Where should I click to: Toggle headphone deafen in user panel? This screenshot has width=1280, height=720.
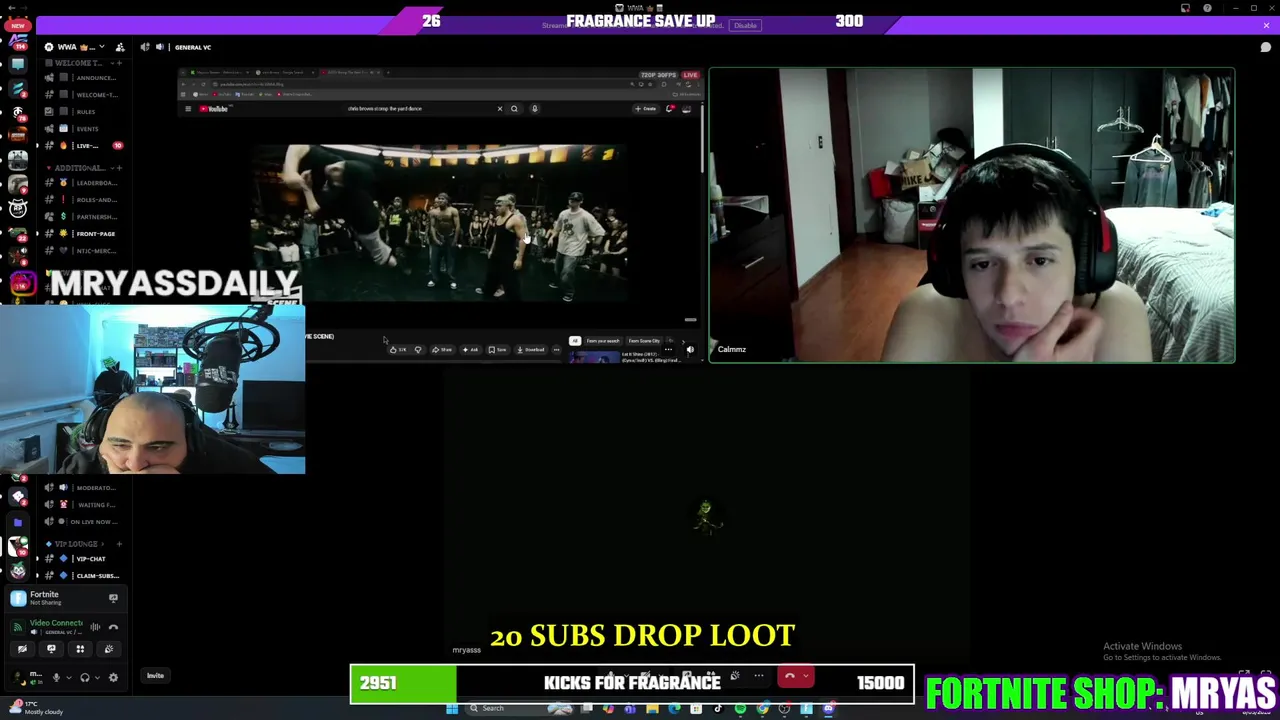point(85,677)
